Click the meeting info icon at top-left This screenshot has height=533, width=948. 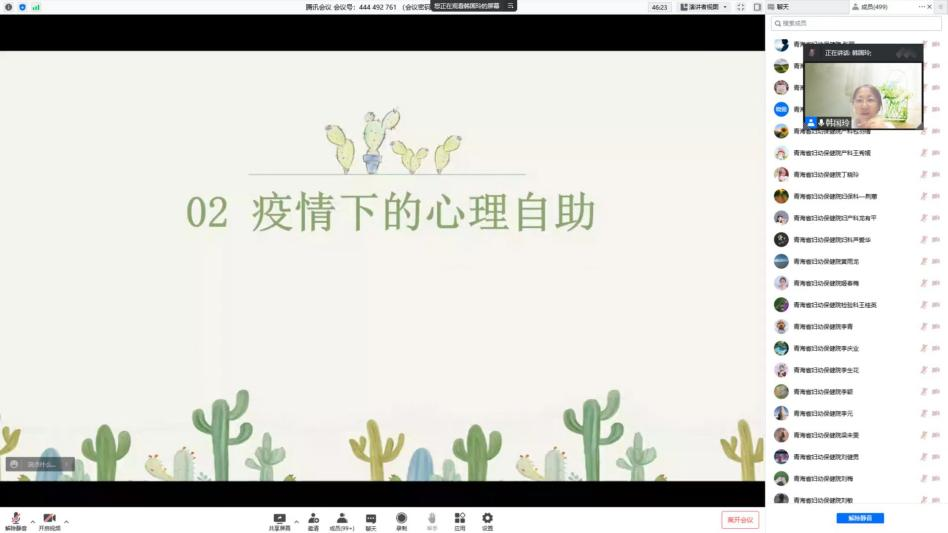tap(8, 7)
